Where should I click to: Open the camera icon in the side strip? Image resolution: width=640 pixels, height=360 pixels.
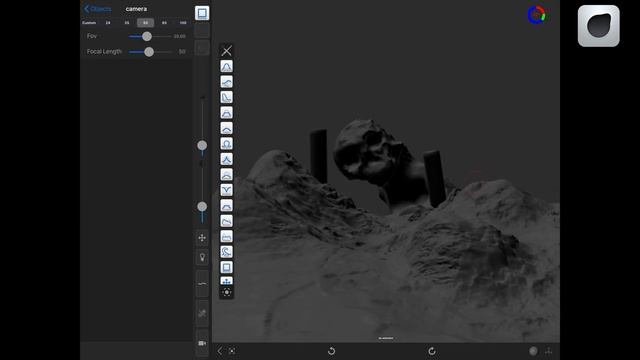coord(202,343)
